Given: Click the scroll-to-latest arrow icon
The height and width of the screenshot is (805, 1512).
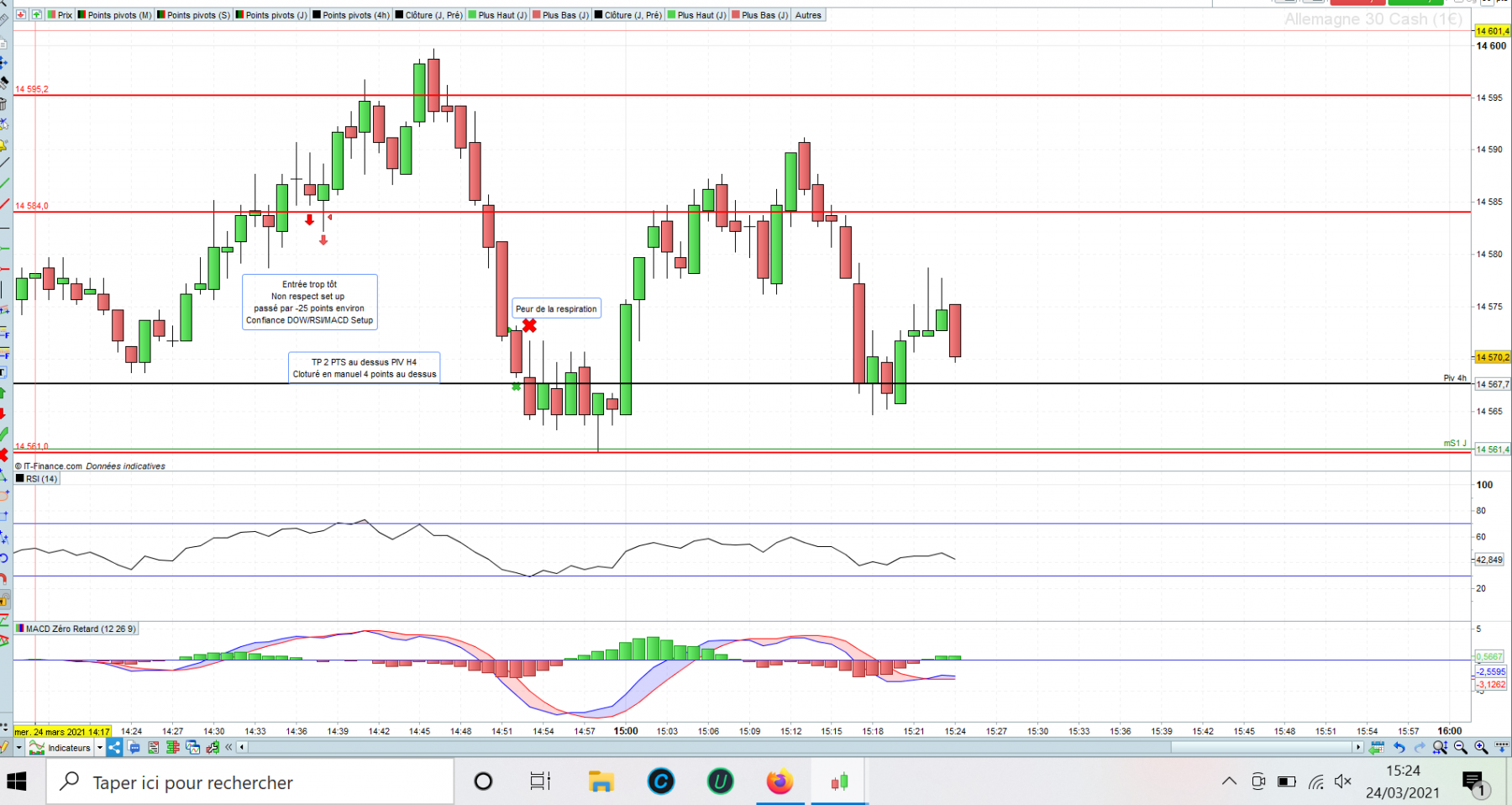Looking at the screenshot, I should click(1502, 747).
